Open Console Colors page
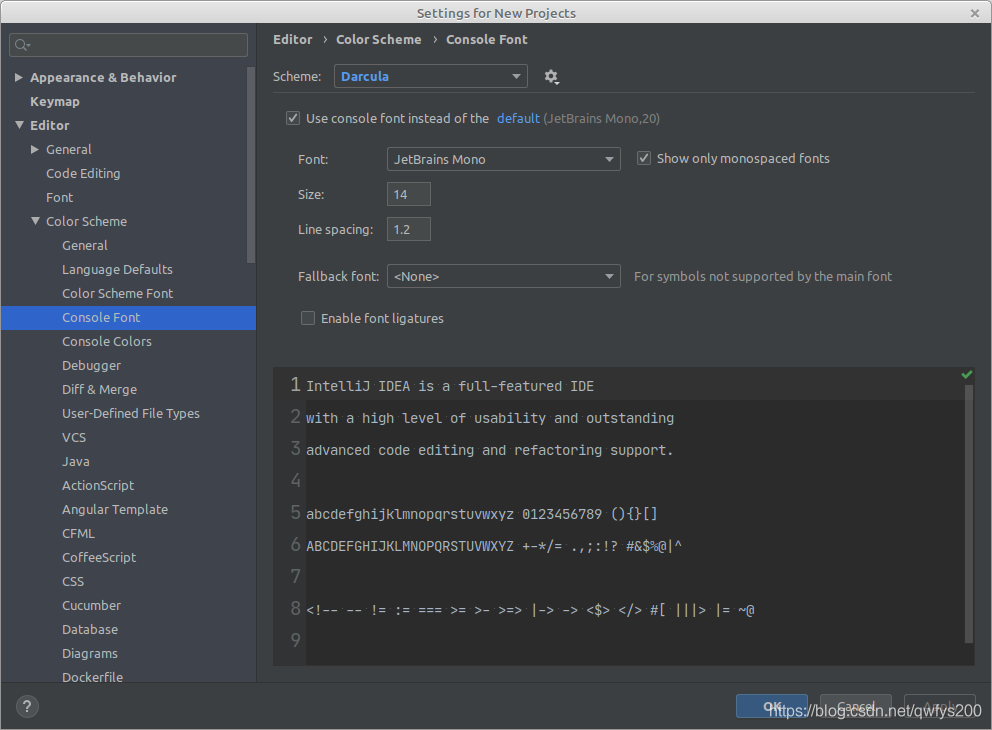Image resolution: width=992 pixels, height=730 pixels. (x=107, y=342)
